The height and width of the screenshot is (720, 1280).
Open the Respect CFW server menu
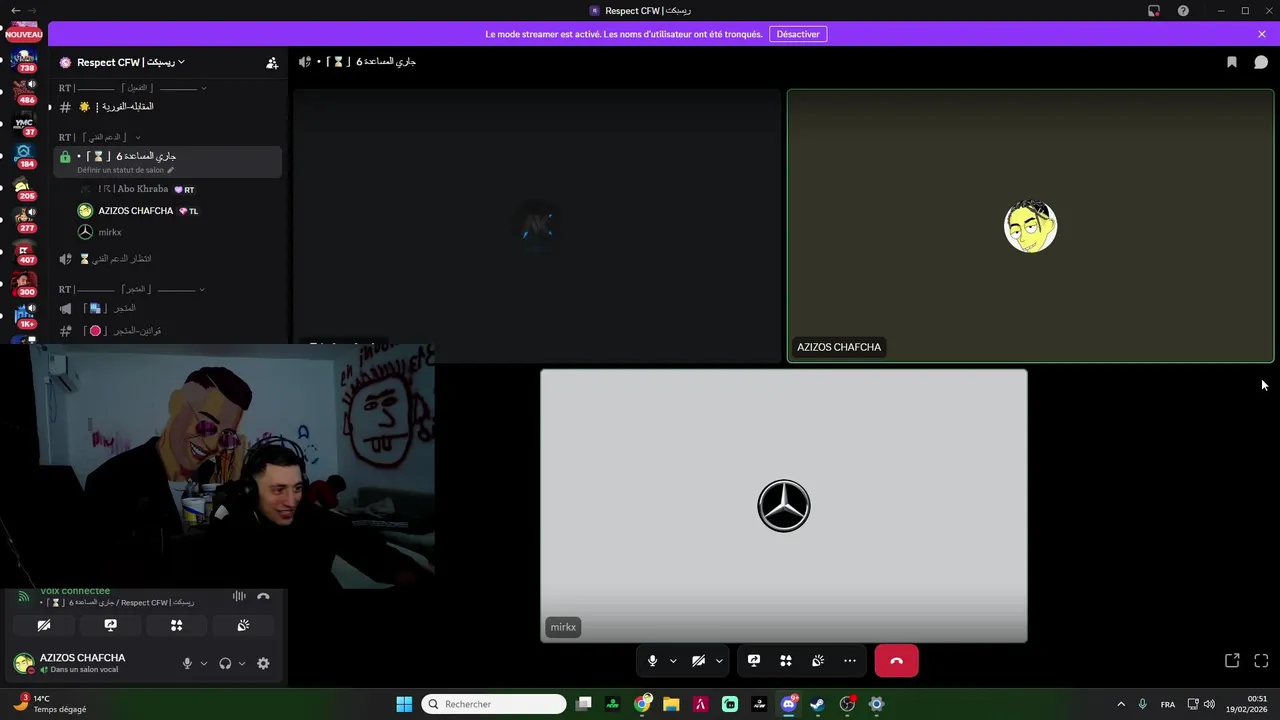click(130, 62)
